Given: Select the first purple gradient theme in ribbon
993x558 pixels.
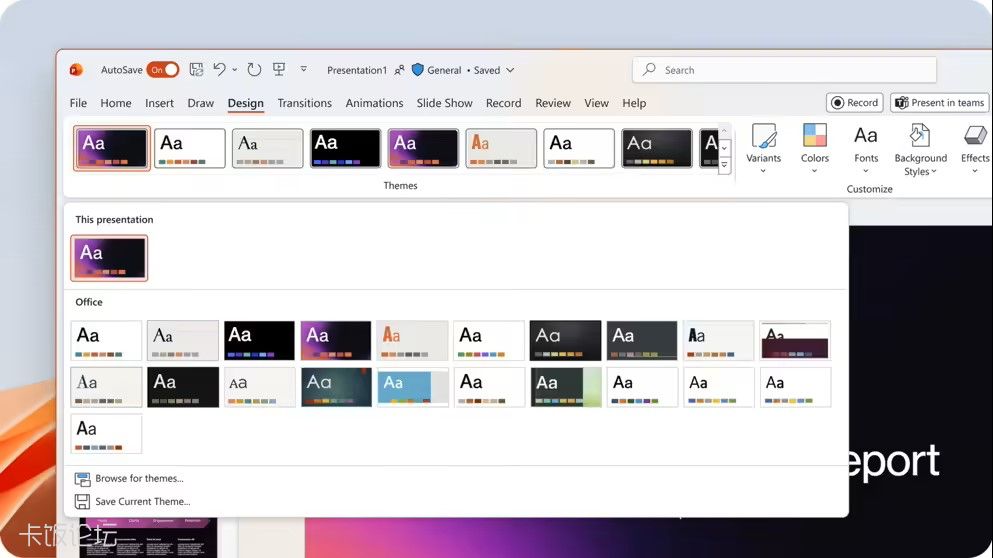Looking at the screenshot, I should coord(111,148).
